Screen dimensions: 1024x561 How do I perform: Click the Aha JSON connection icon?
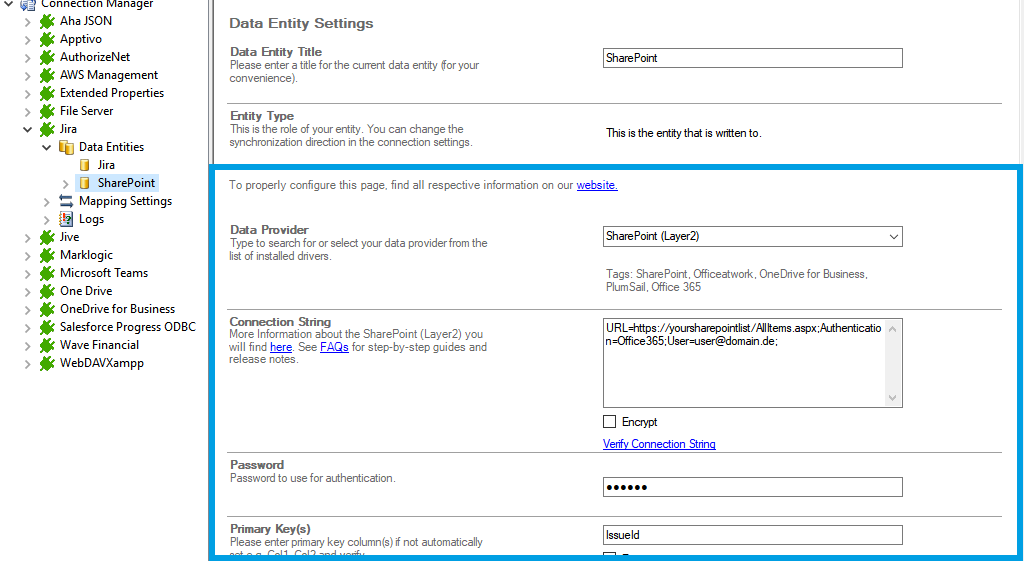click(47, 21)
